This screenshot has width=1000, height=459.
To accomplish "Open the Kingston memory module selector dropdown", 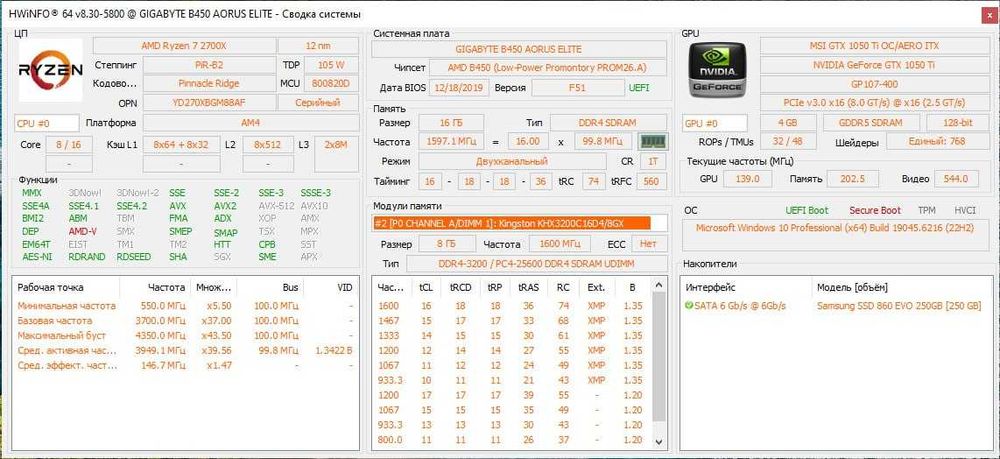I will tap(520, 222).
